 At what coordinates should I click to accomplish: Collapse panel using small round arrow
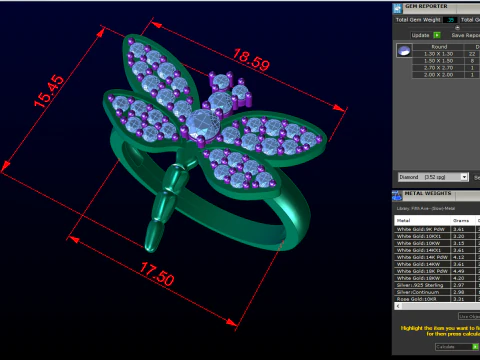tap(457, 27)
